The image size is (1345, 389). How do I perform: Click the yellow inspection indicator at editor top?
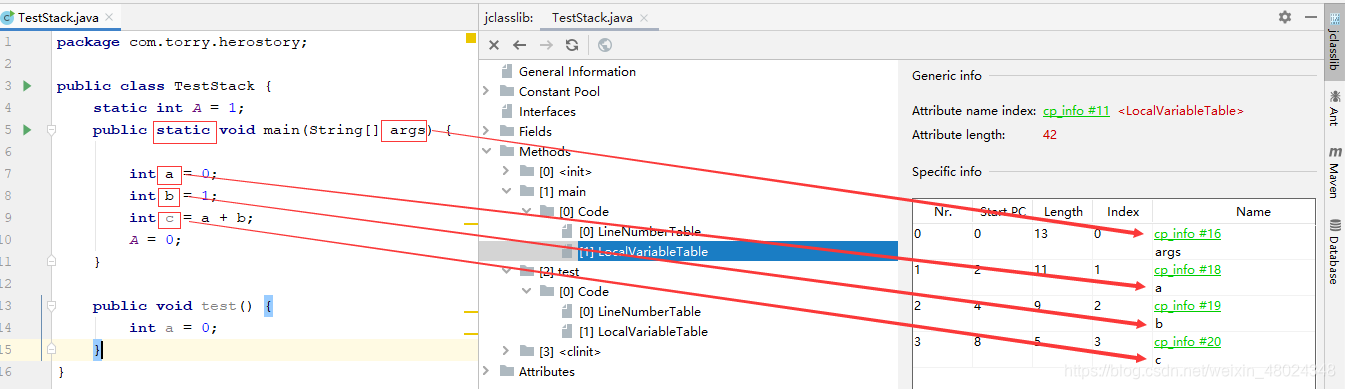pos(471,39)
